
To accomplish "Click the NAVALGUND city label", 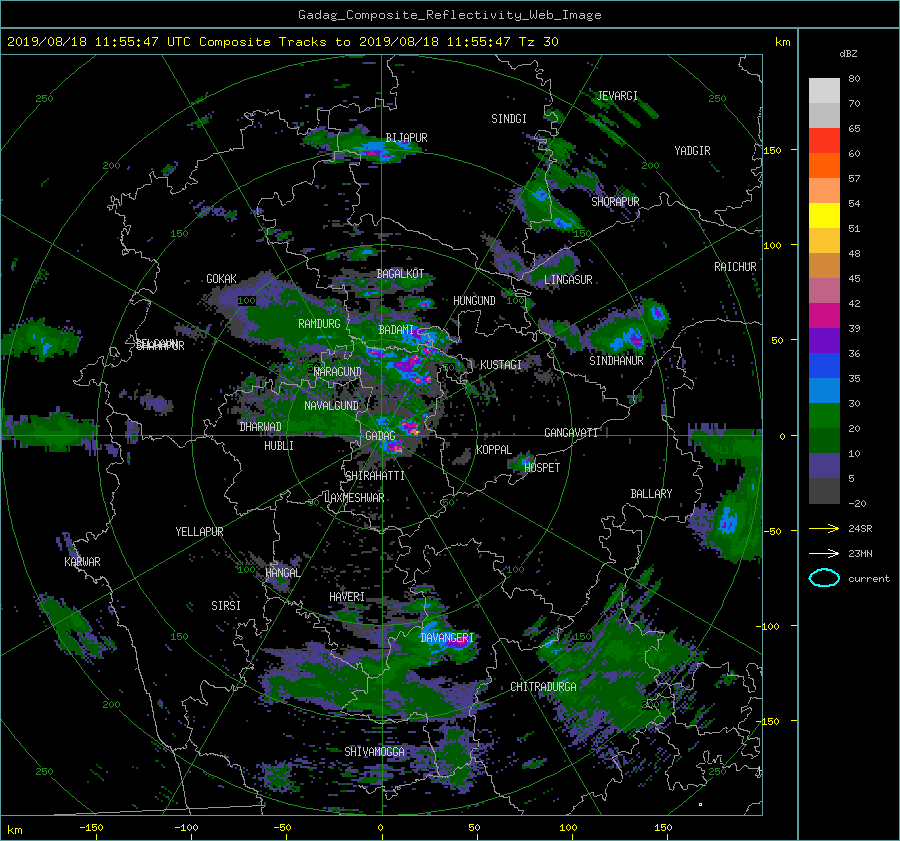I will point(331,406).
